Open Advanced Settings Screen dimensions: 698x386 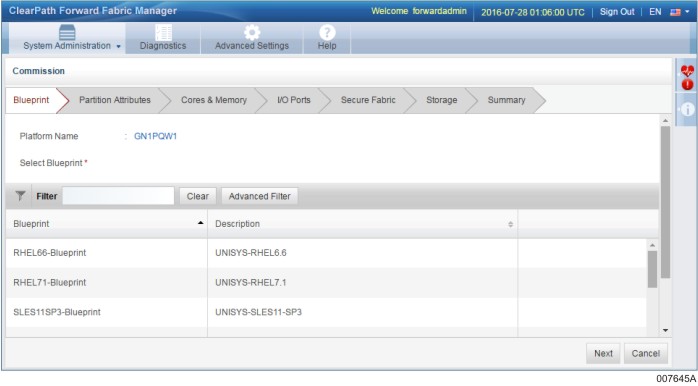tap(252, 38)
